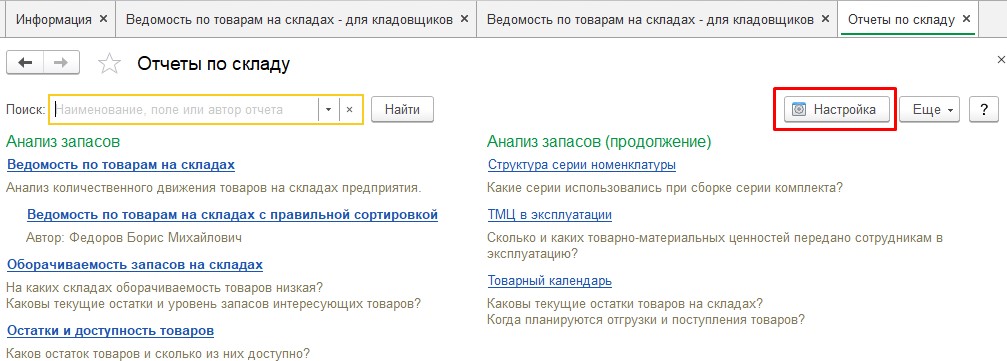Click text На каких складах оборачиваемость низкая
Viewport: 1007px width, 361px height.
click(x=165, y=287)
